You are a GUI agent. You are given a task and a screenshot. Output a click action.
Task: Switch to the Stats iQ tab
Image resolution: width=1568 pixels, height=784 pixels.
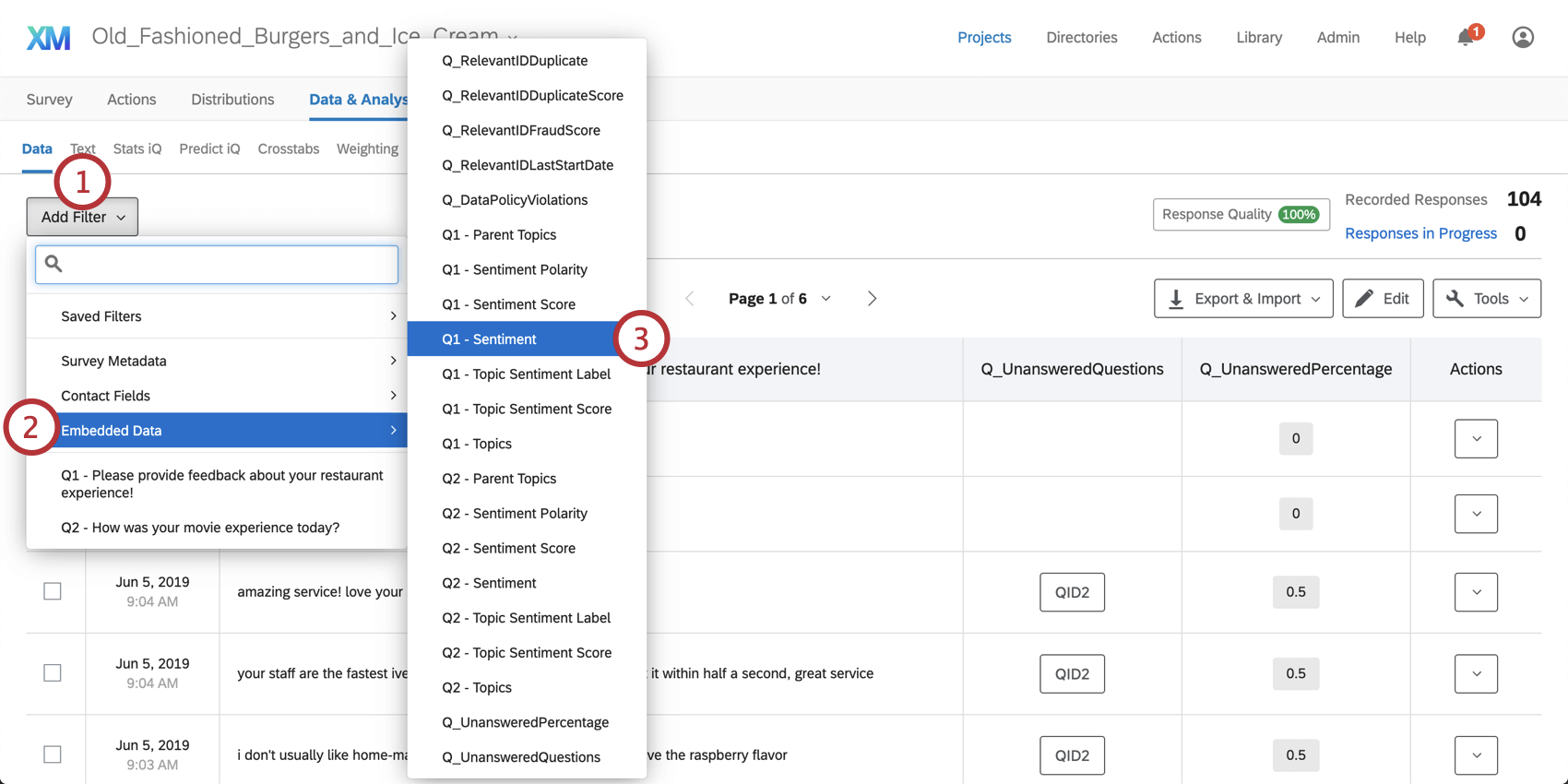point(137,148)
